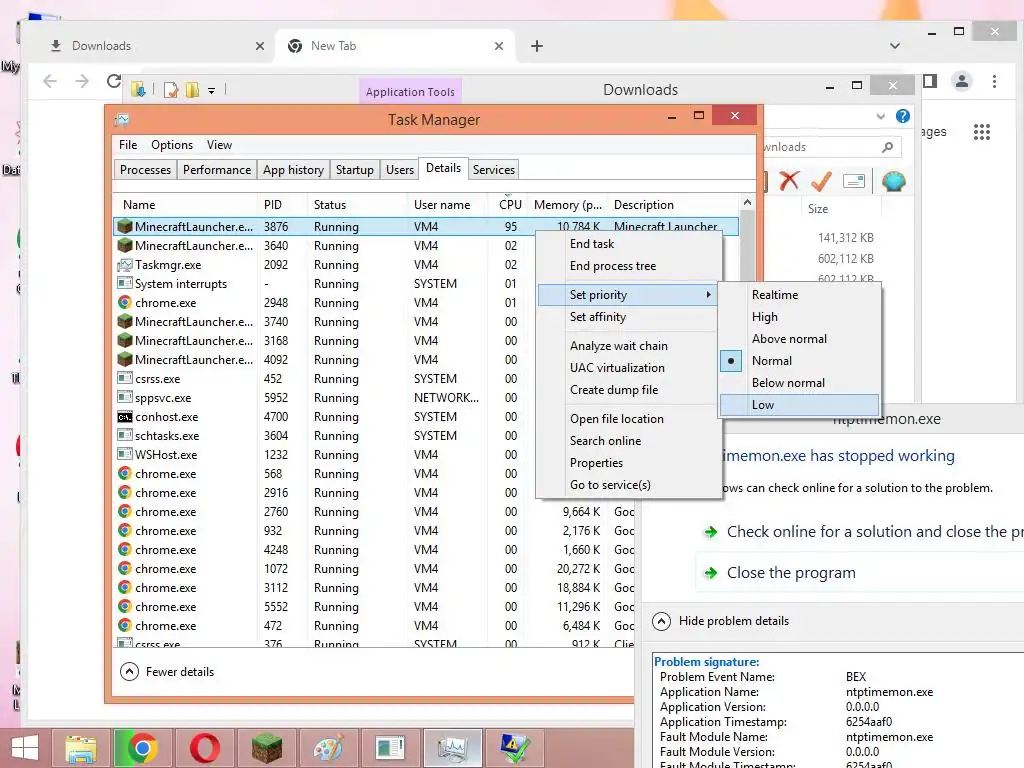The height and width of the screenshot is (768, 1024).
Task: Select System interrupts row
Action: click(426, 284)
